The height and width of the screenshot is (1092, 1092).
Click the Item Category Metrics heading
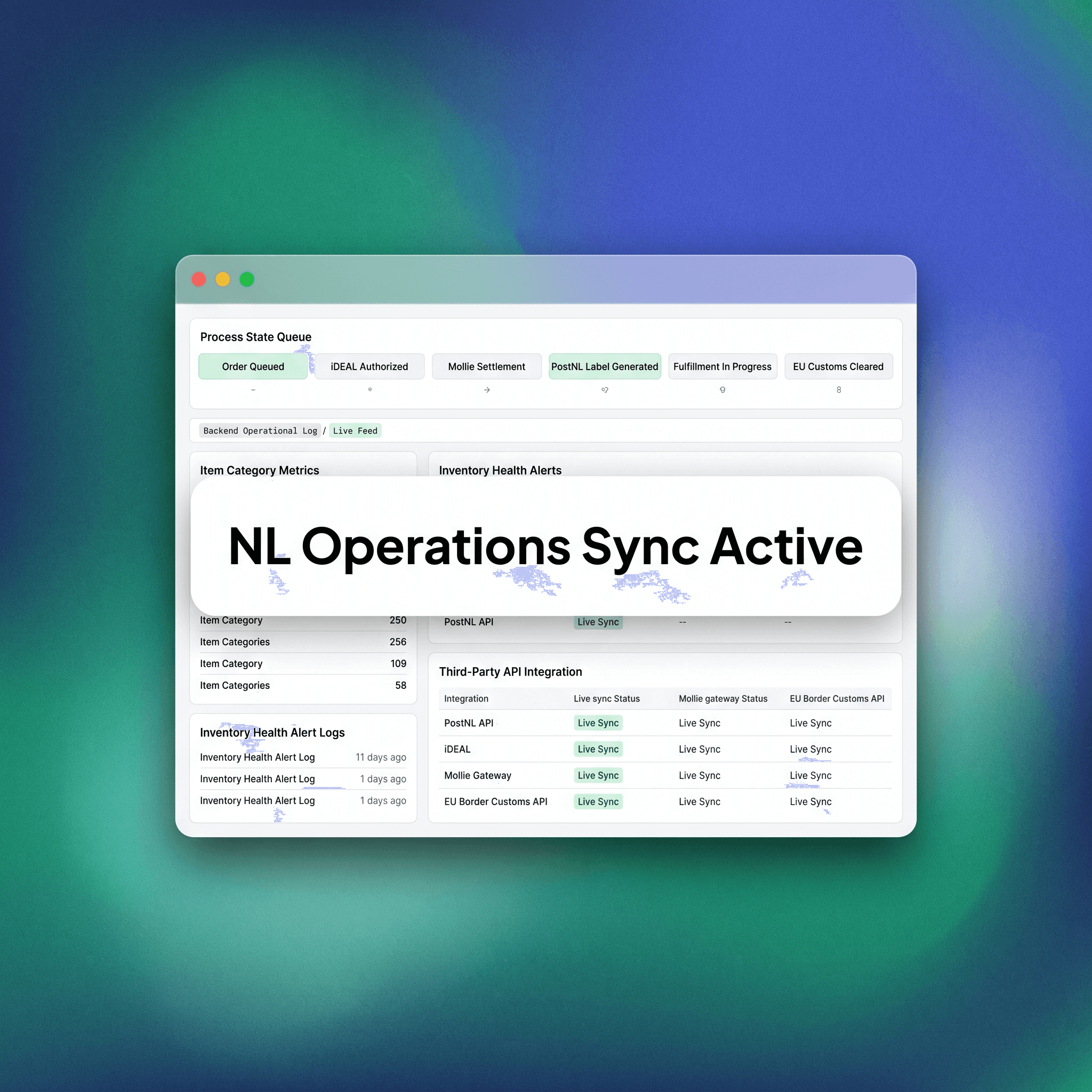[x=260, y=470]
